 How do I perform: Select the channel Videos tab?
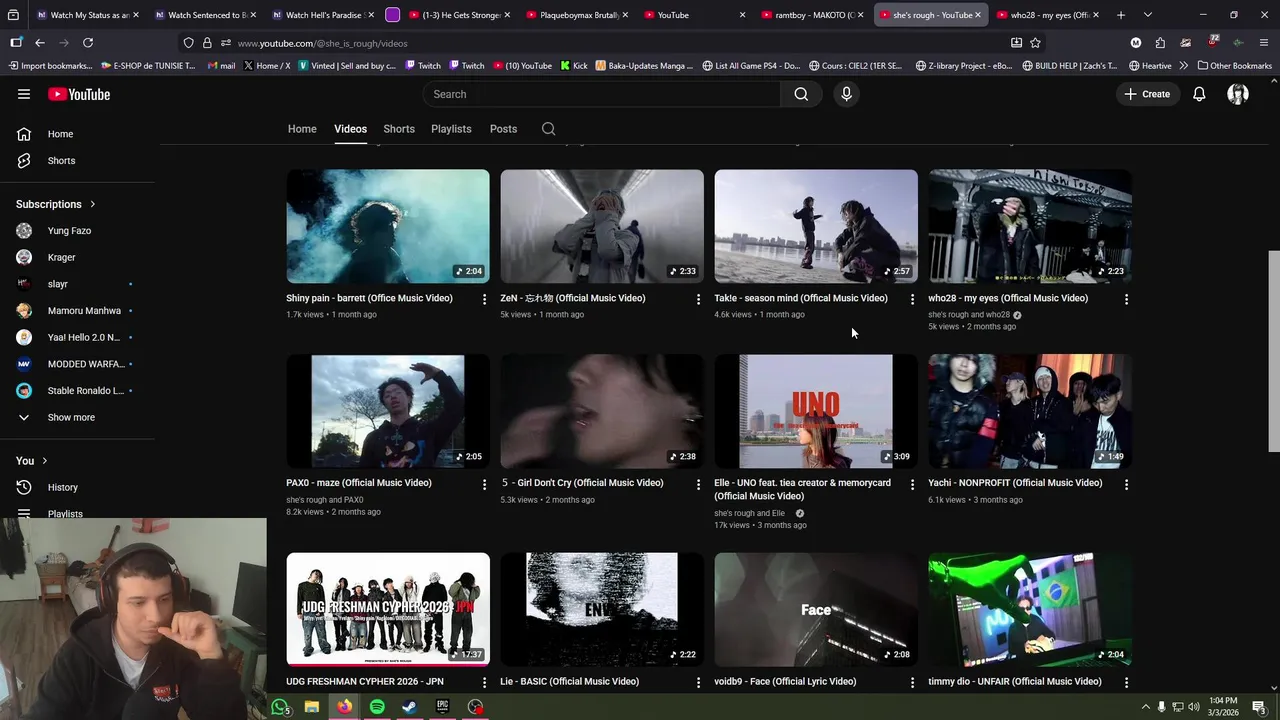pyautogui.click(x=350, y=129)
